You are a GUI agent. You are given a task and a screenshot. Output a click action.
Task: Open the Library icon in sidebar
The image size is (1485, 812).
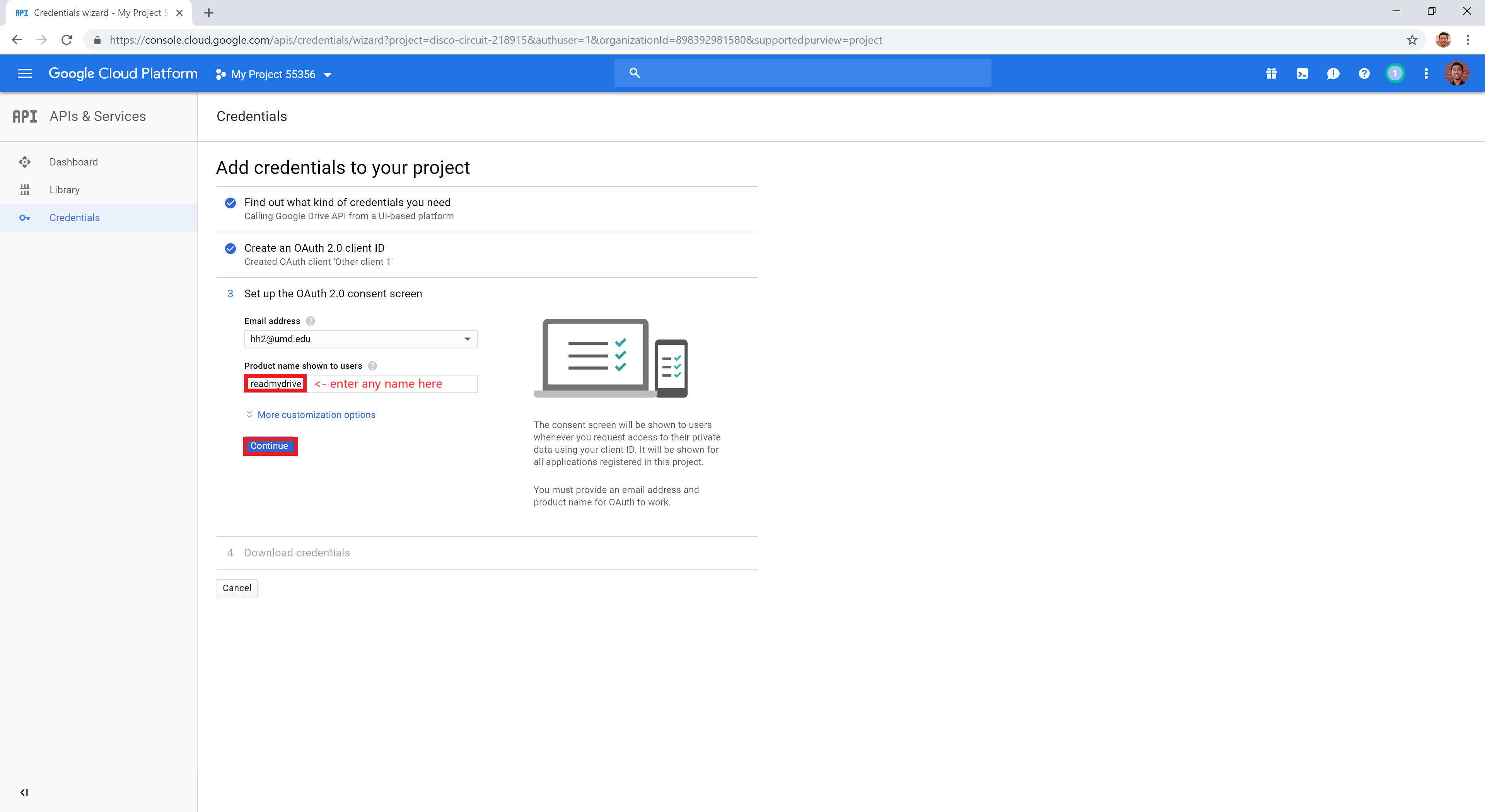26,189
